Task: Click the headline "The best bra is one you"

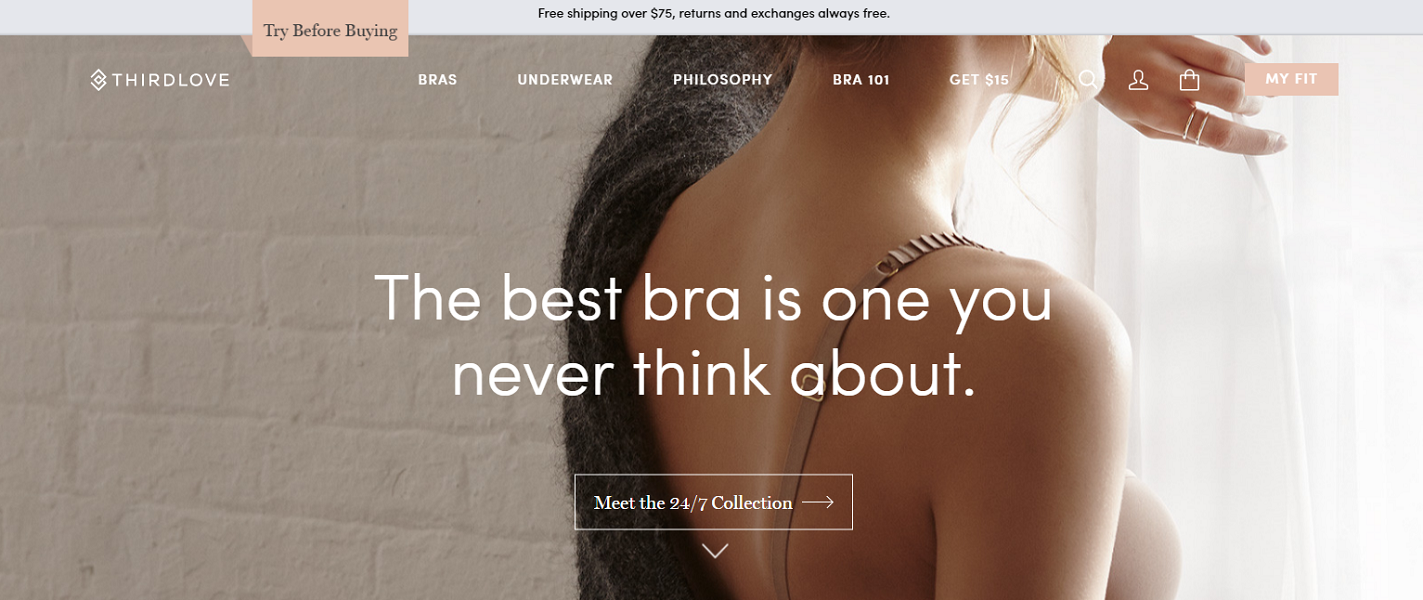Action: coord(713,297)
